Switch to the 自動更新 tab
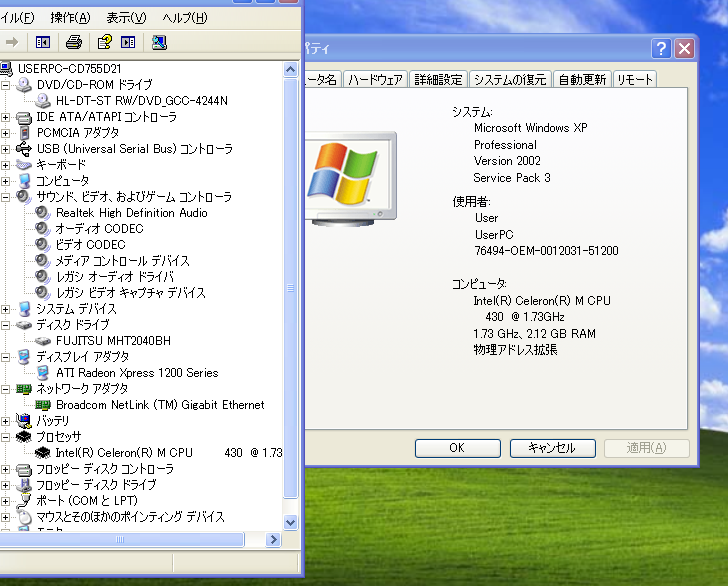Viewport: 728px width, 586px height. click(x=582, y=79)
